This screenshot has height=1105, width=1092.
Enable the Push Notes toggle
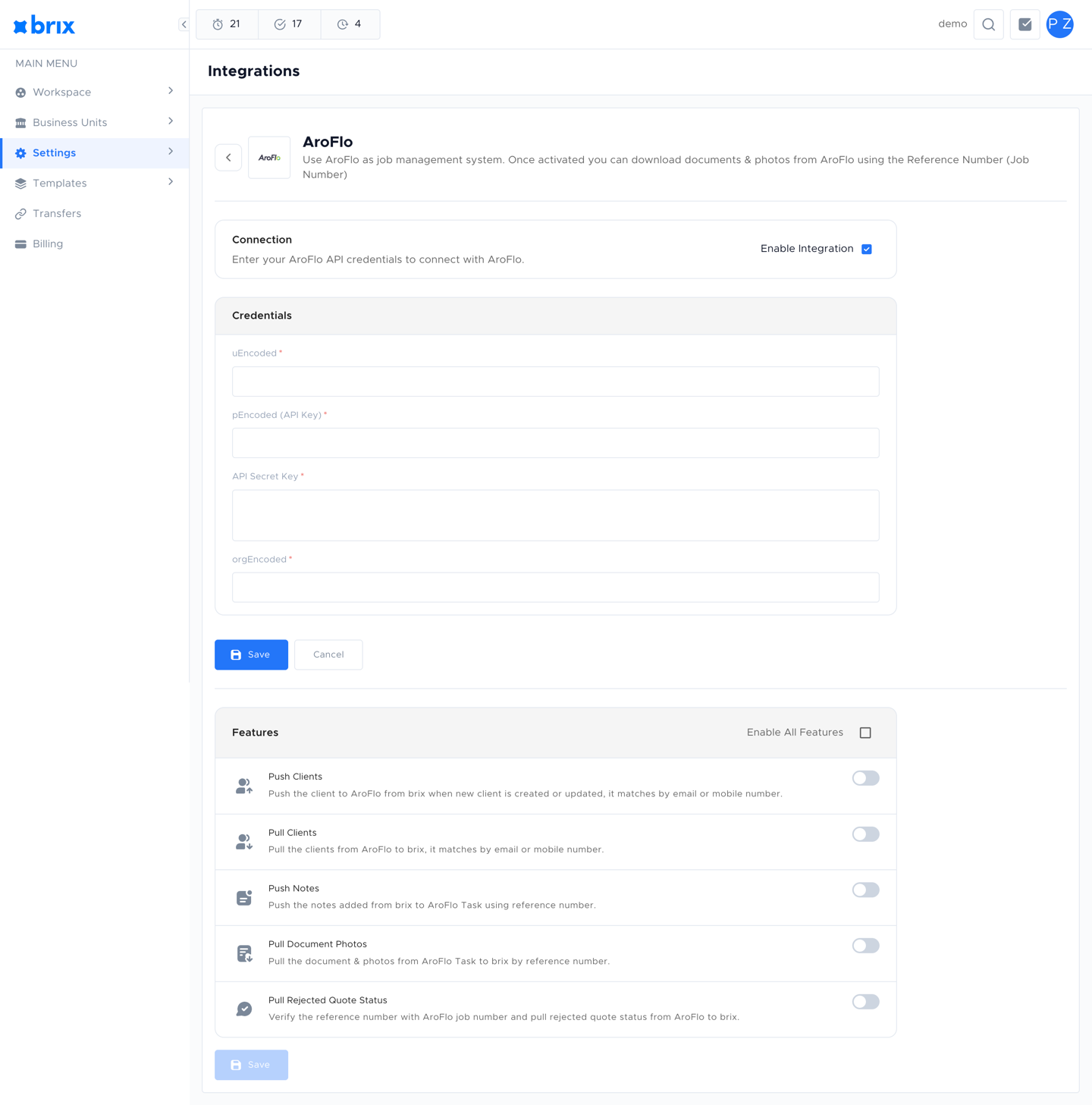(865, 890)
